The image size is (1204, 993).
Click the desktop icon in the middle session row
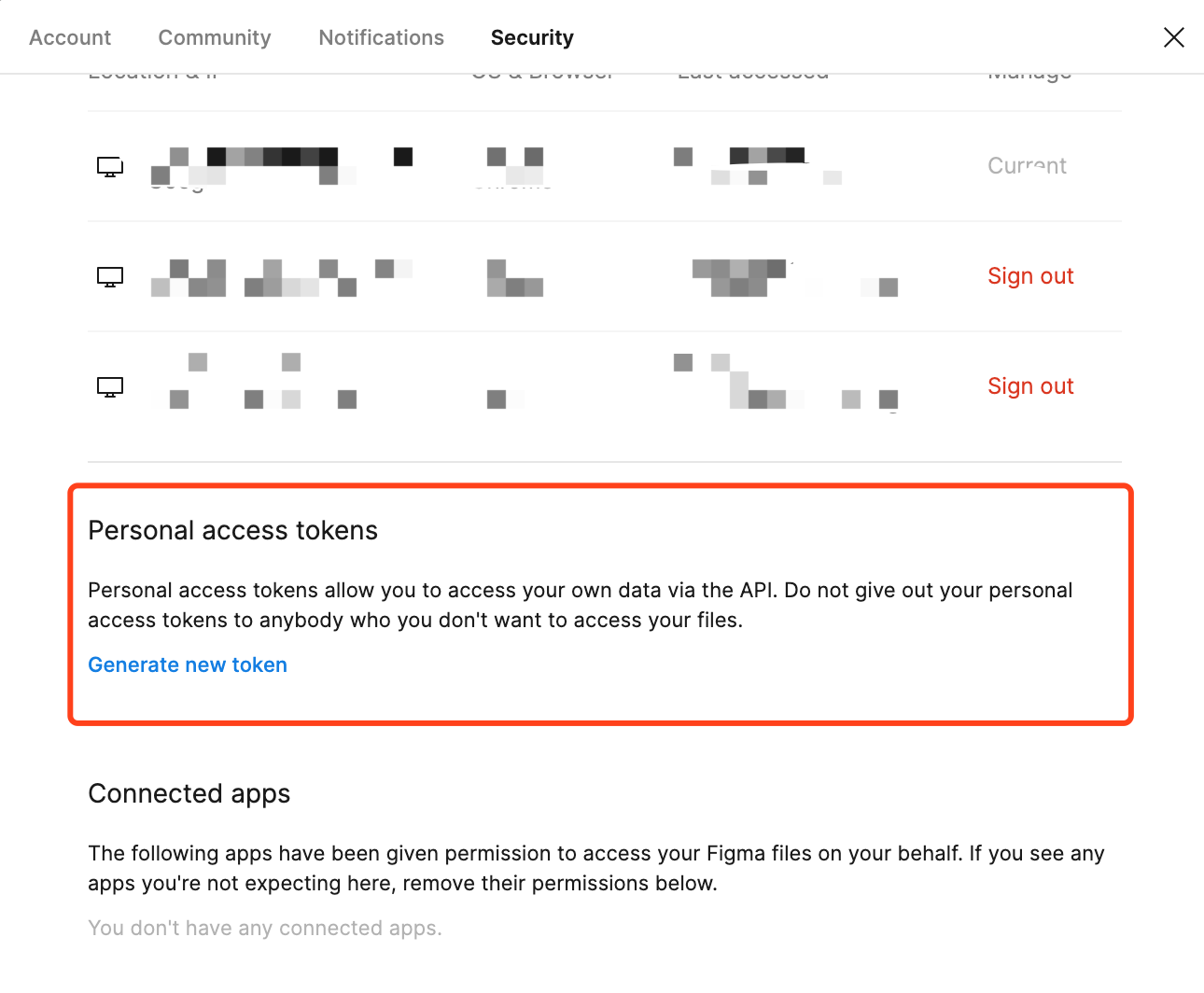(110, 277)
